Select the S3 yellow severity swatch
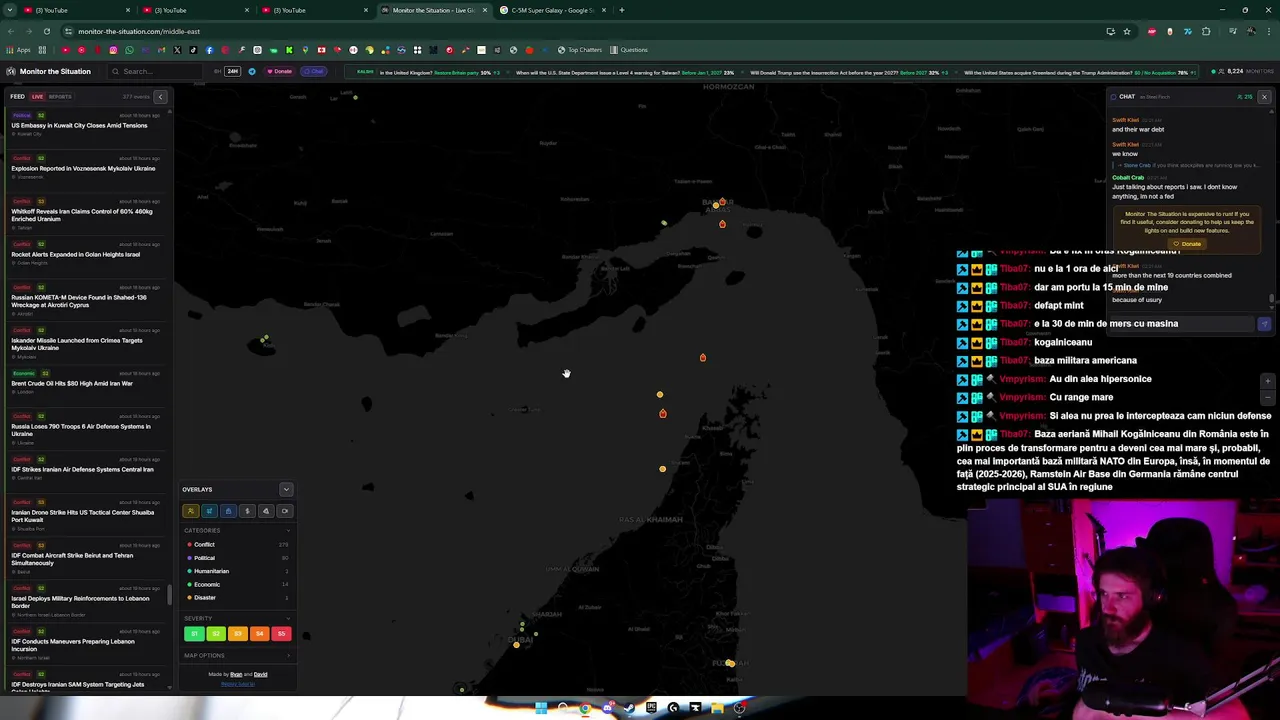Image resolution: width=1280 pixels, height=720 pixels. point(237,634)
